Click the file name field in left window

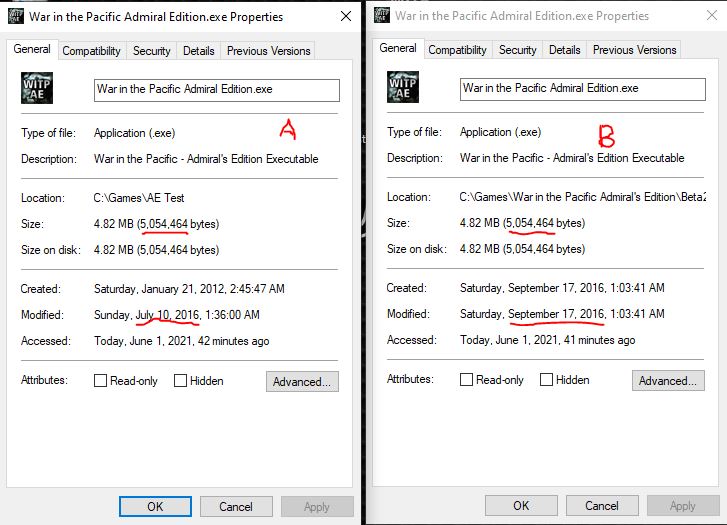point(217,90)
